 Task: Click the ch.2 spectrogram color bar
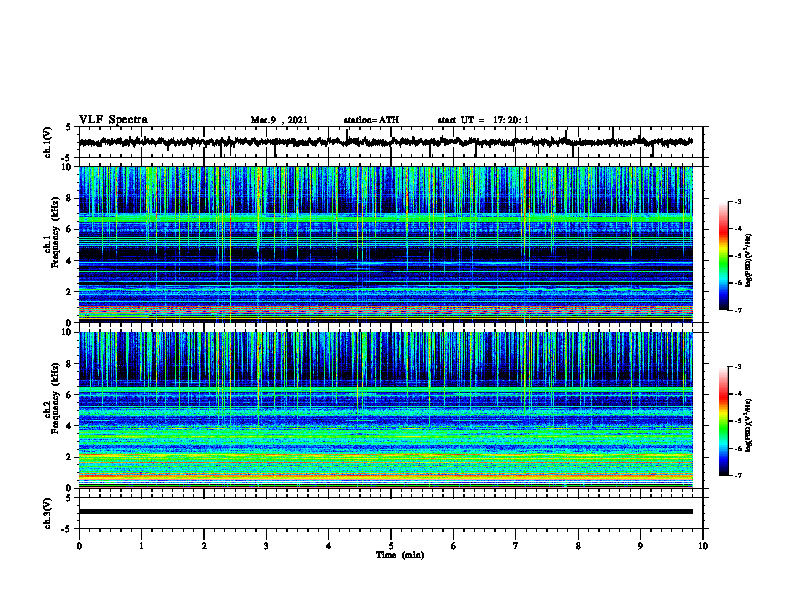pyautogui.click(x=723, y=421)
